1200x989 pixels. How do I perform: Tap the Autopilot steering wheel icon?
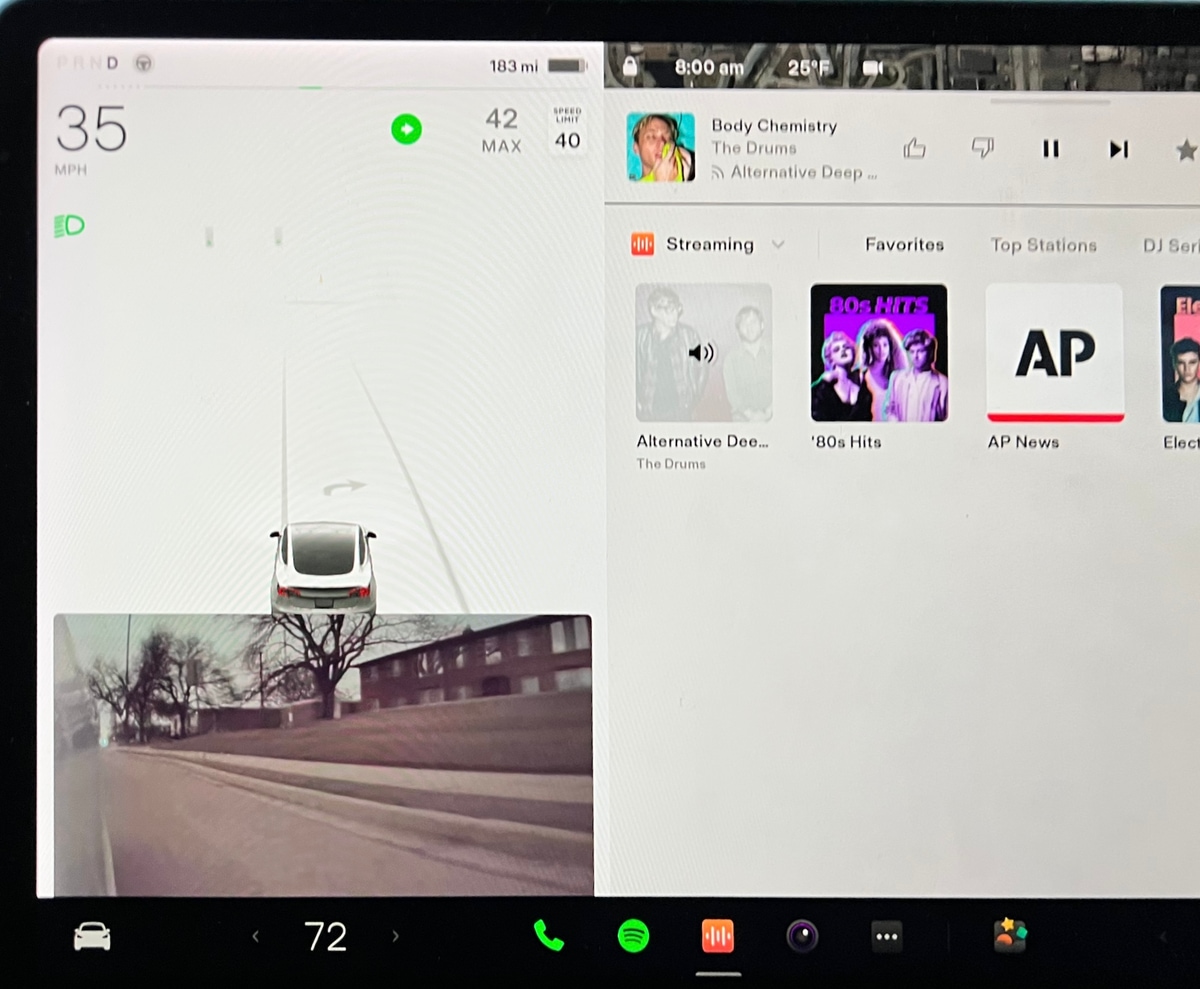click(x=143, y=63)
